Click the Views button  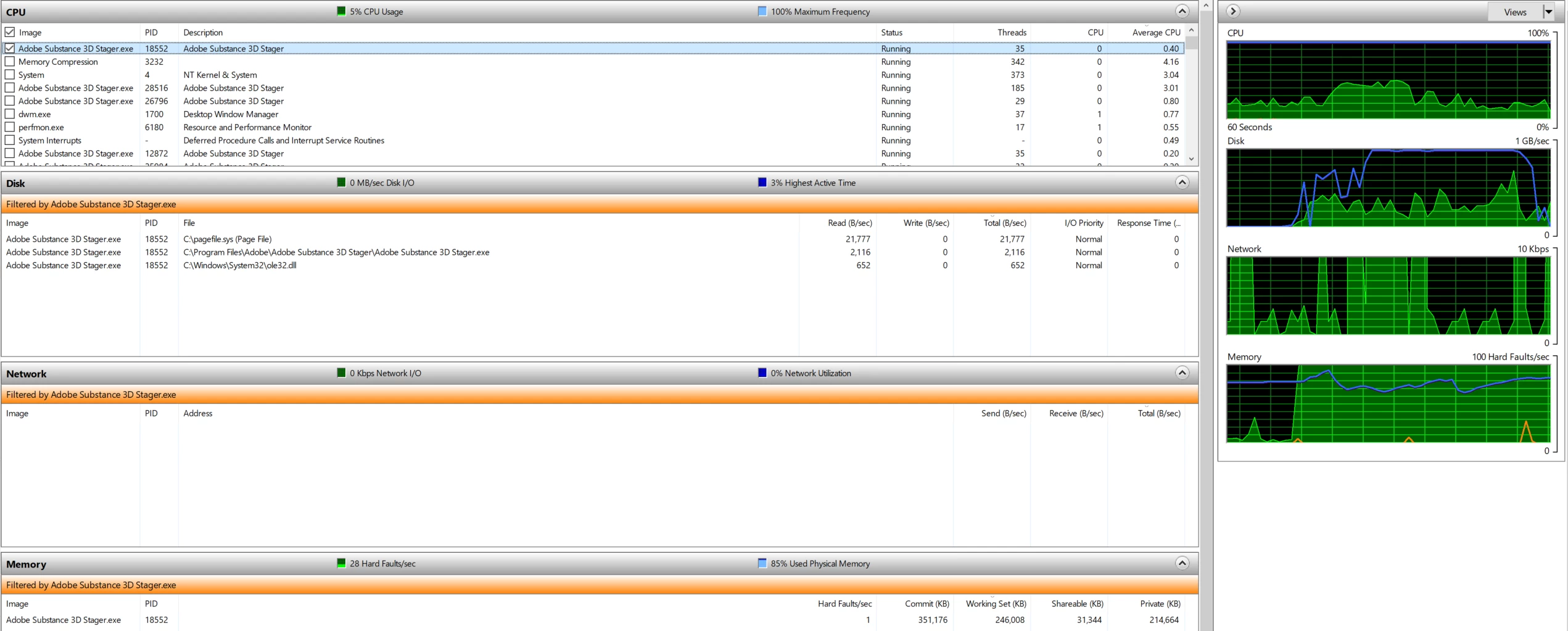coord(1515,12)
